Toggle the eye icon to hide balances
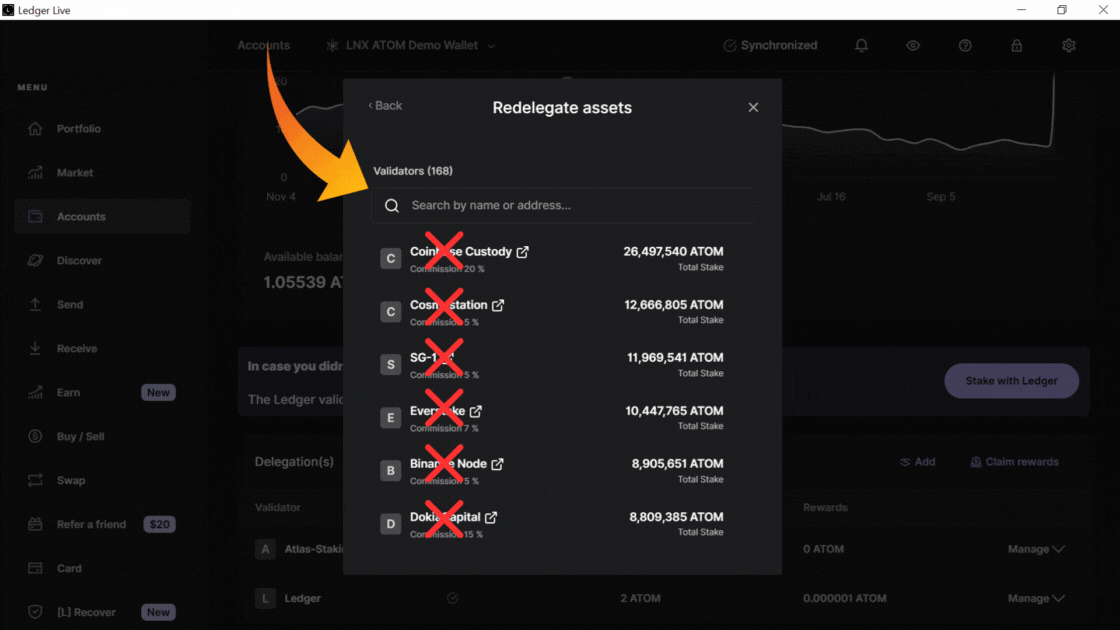This screenshot has height=630, width=1120. click(913, 46)
